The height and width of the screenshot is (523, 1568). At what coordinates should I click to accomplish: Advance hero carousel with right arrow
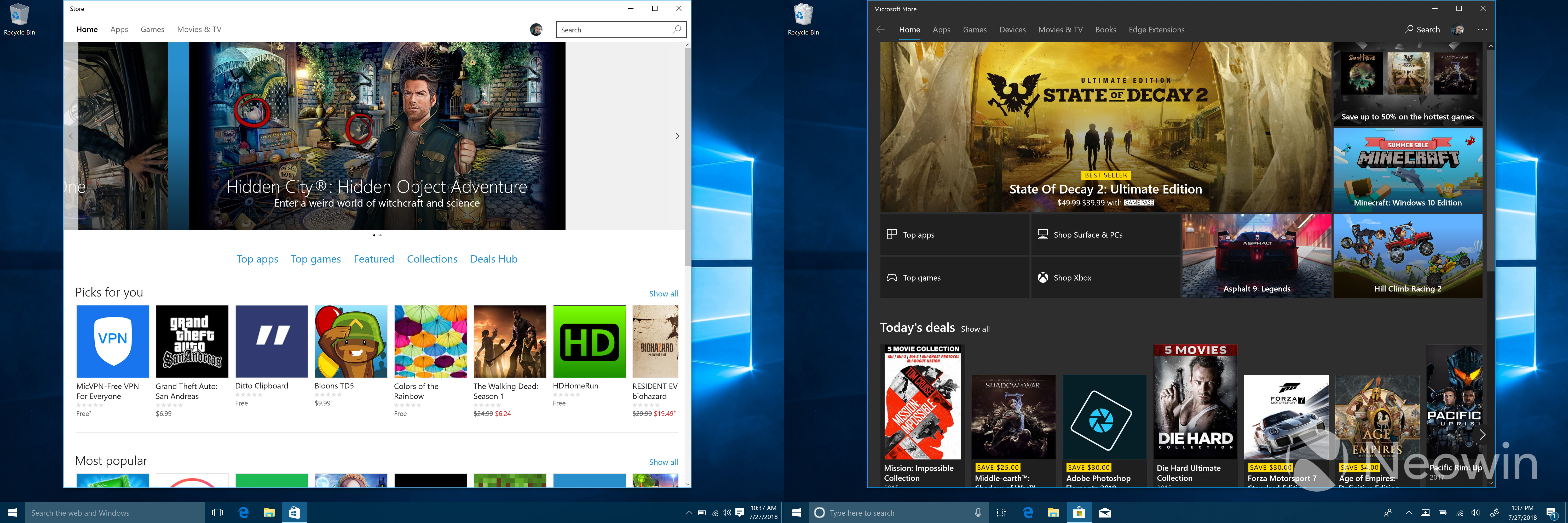tap(677, 136)
